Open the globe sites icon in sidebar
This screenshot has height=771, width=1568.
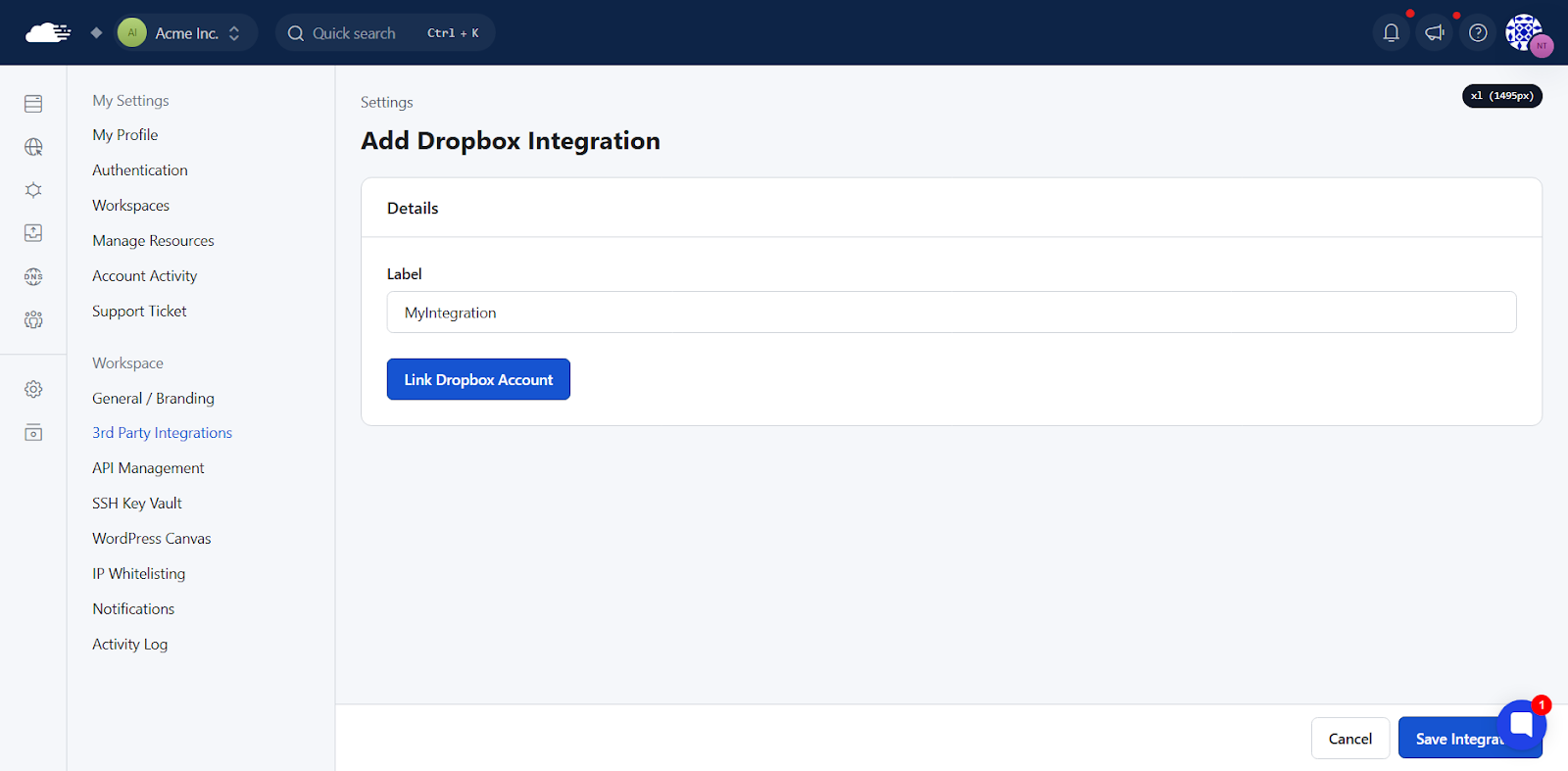pyautogui.click(x=33, y=147)
